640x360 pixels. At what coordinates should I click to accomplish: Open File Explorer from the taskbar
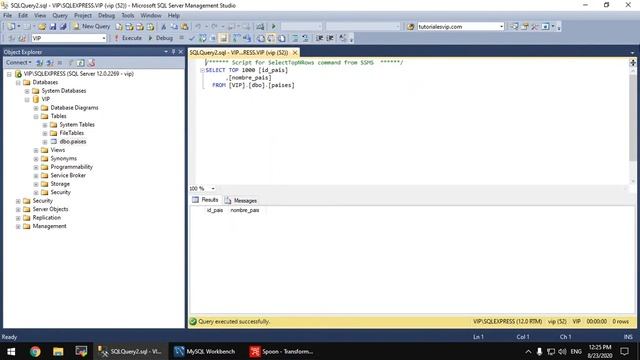click(x=58, y=351)
